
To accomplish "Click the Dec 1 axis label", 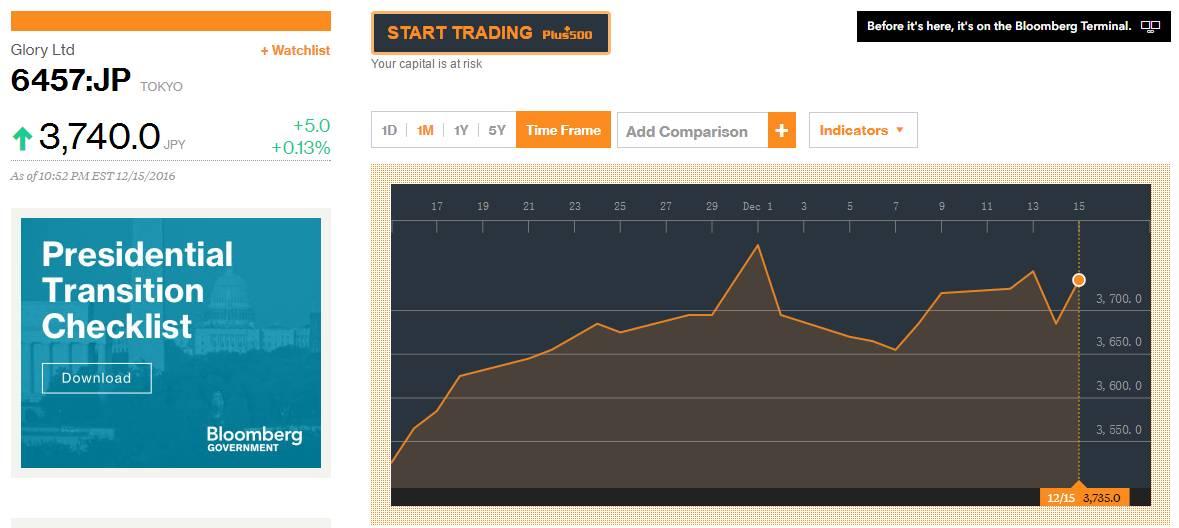I will click(757, 206).
